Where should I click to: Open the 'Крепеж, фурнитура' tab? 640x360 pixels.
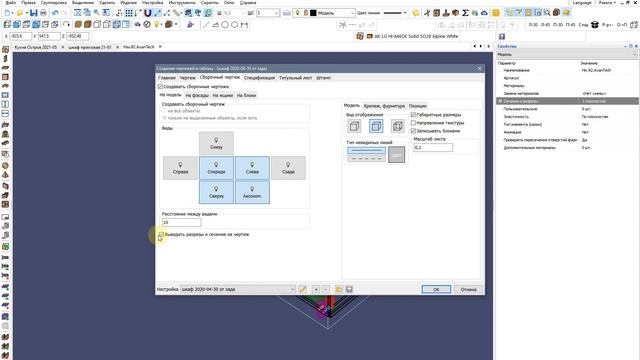(x=384, y=106)
